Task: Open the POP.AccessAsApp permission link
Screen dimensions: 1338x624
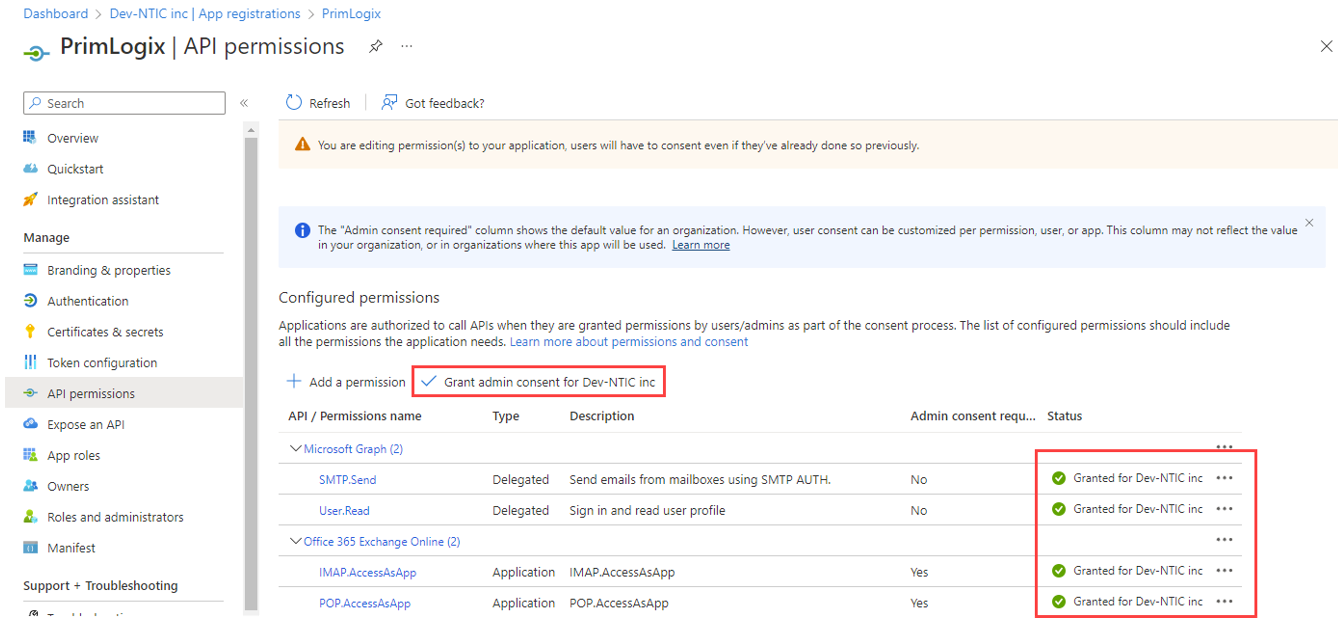Action: click(x=364, y=604)
